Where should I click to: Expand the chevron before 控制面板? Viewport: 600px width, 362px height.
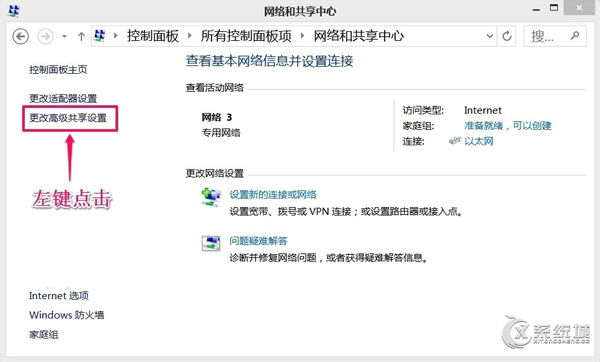click(116, 36)
